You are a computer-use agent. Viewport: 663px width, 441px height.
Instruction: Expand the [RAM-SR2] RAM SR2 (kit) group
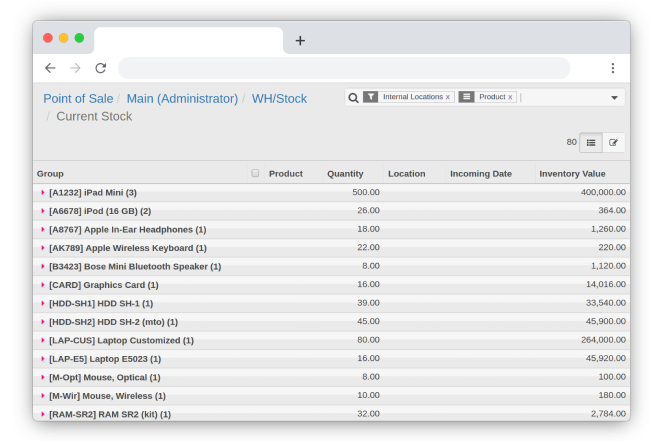point(43,414)
